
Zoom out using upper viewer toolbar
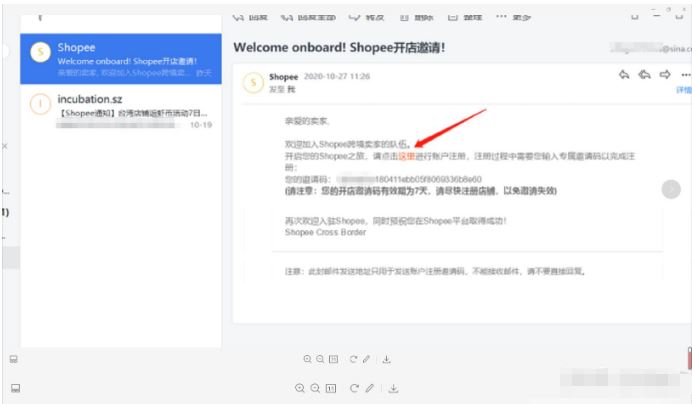tap(320, 359)
